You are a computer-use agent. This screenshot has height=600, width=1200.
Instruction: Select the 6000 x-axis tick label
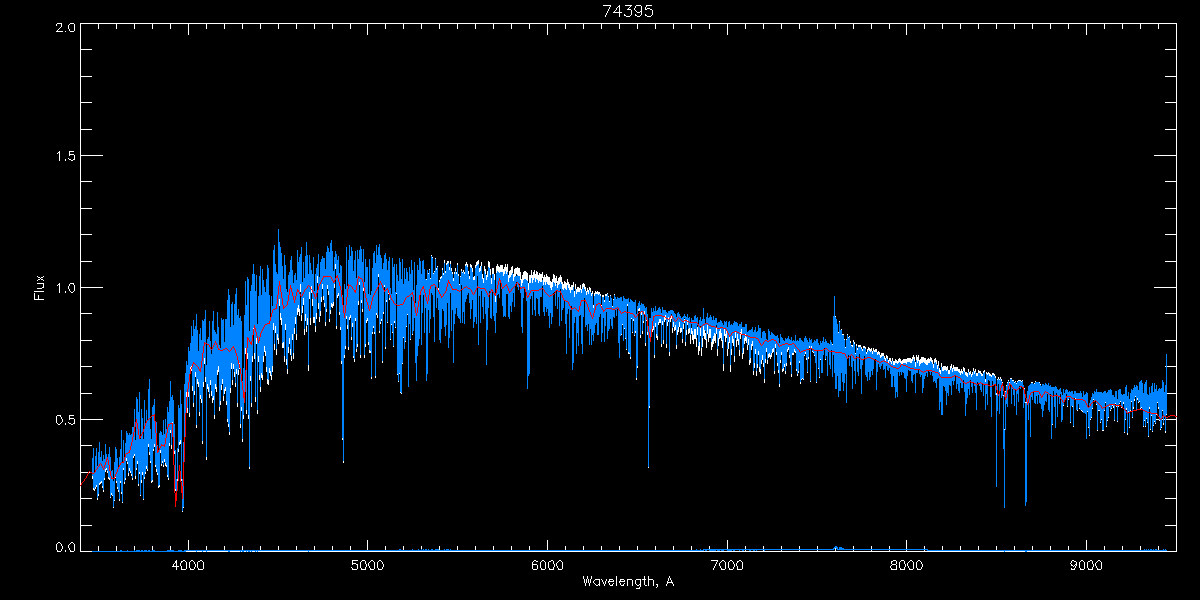547,565
